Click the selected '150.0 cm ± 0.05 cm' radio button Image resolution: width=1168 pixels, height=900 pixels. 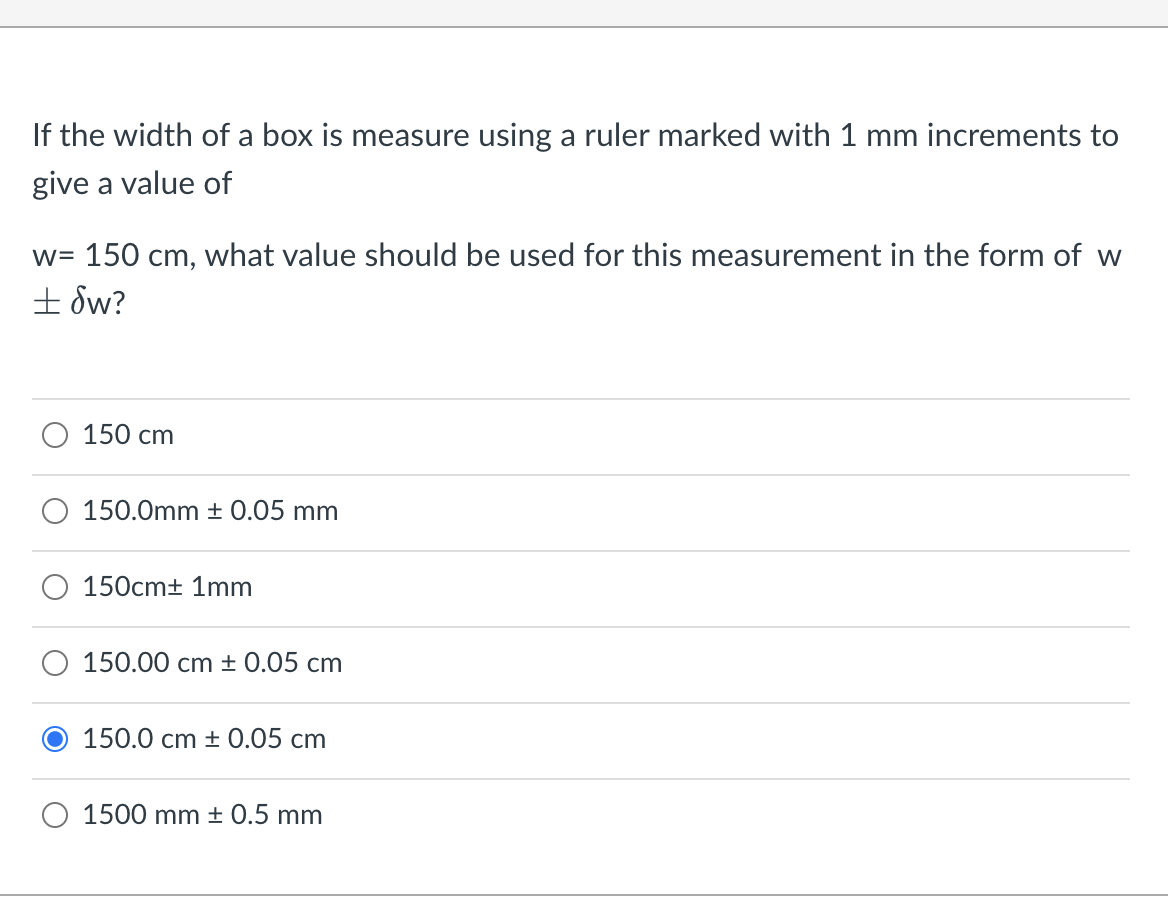tap(55, 739)
